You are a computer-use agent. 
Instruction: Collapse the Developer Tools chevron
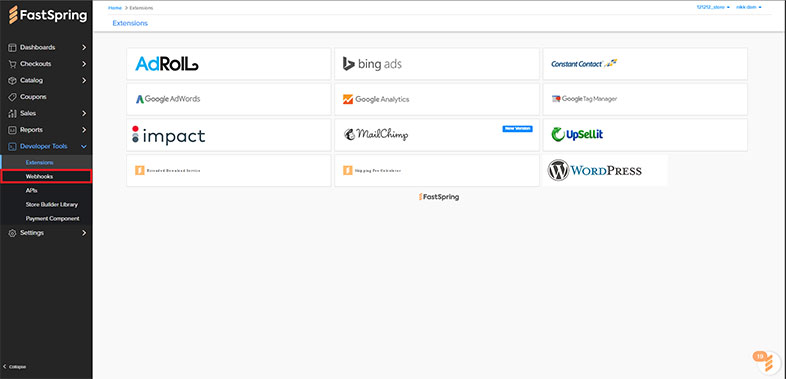(x=84, y=147)
